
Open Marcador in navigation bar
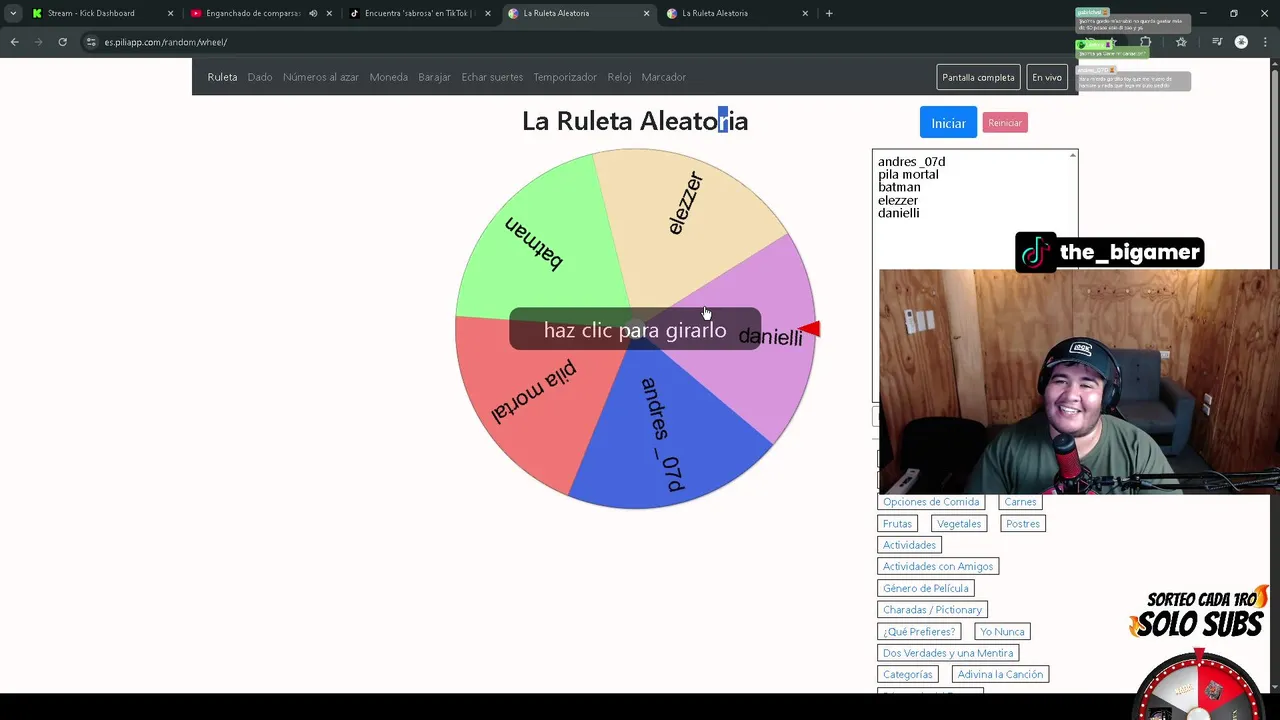tap(664, 77)
